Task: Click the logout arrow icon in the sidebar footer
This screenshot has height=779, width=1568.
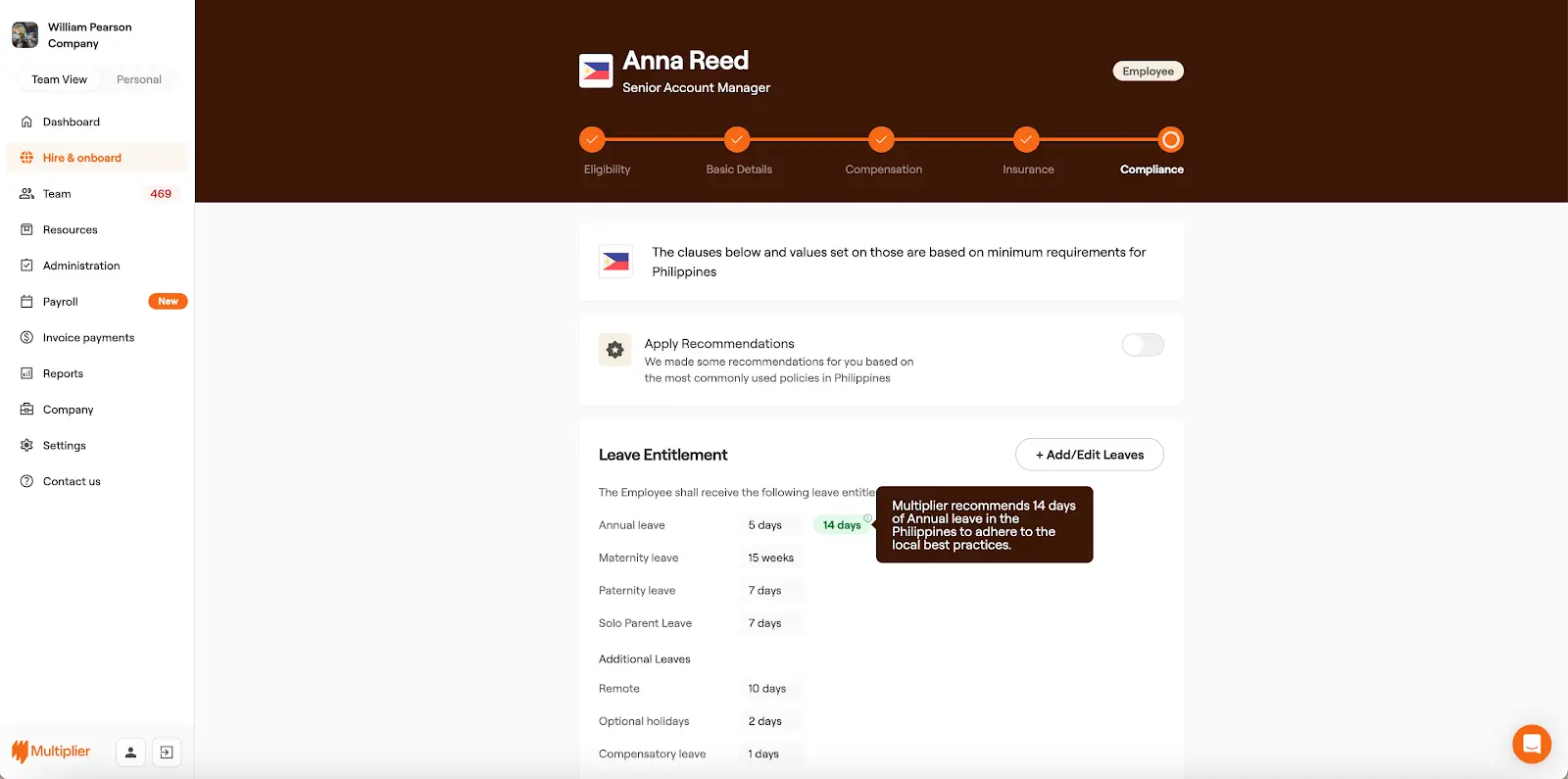Action: tap(167, 753)
